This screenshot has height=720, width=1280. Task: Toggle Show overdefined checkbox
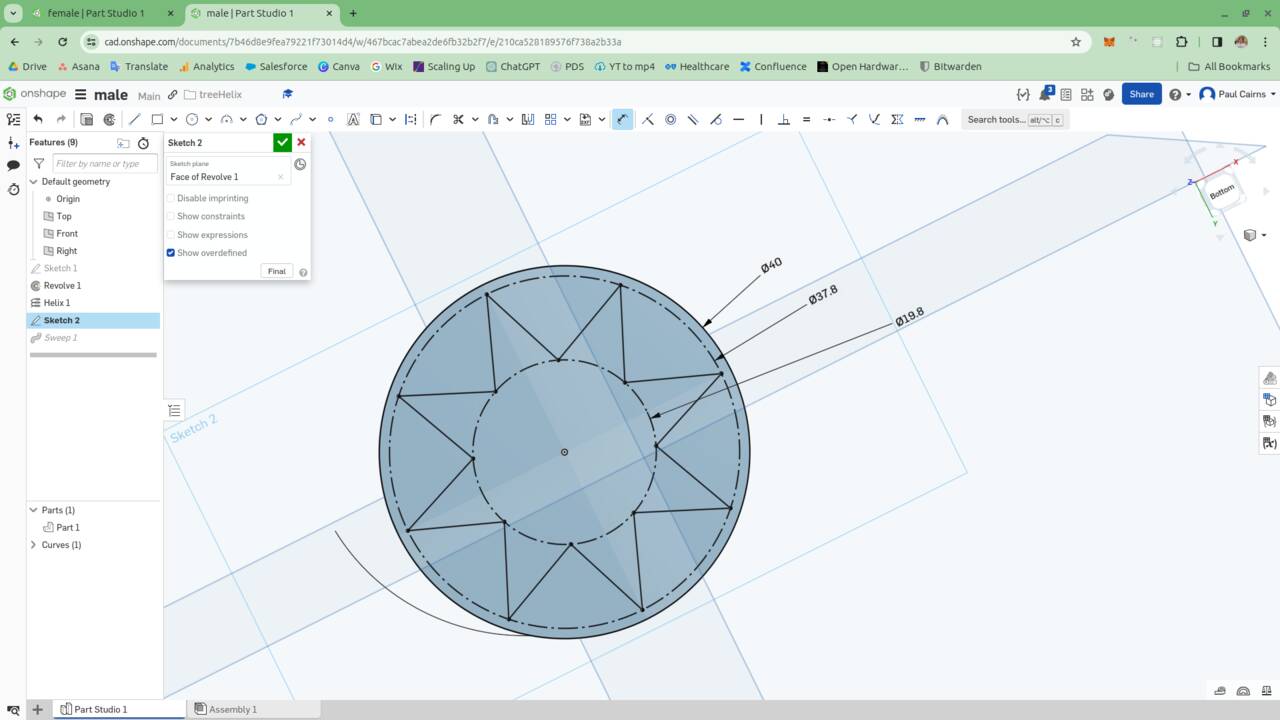pos(171,253)
